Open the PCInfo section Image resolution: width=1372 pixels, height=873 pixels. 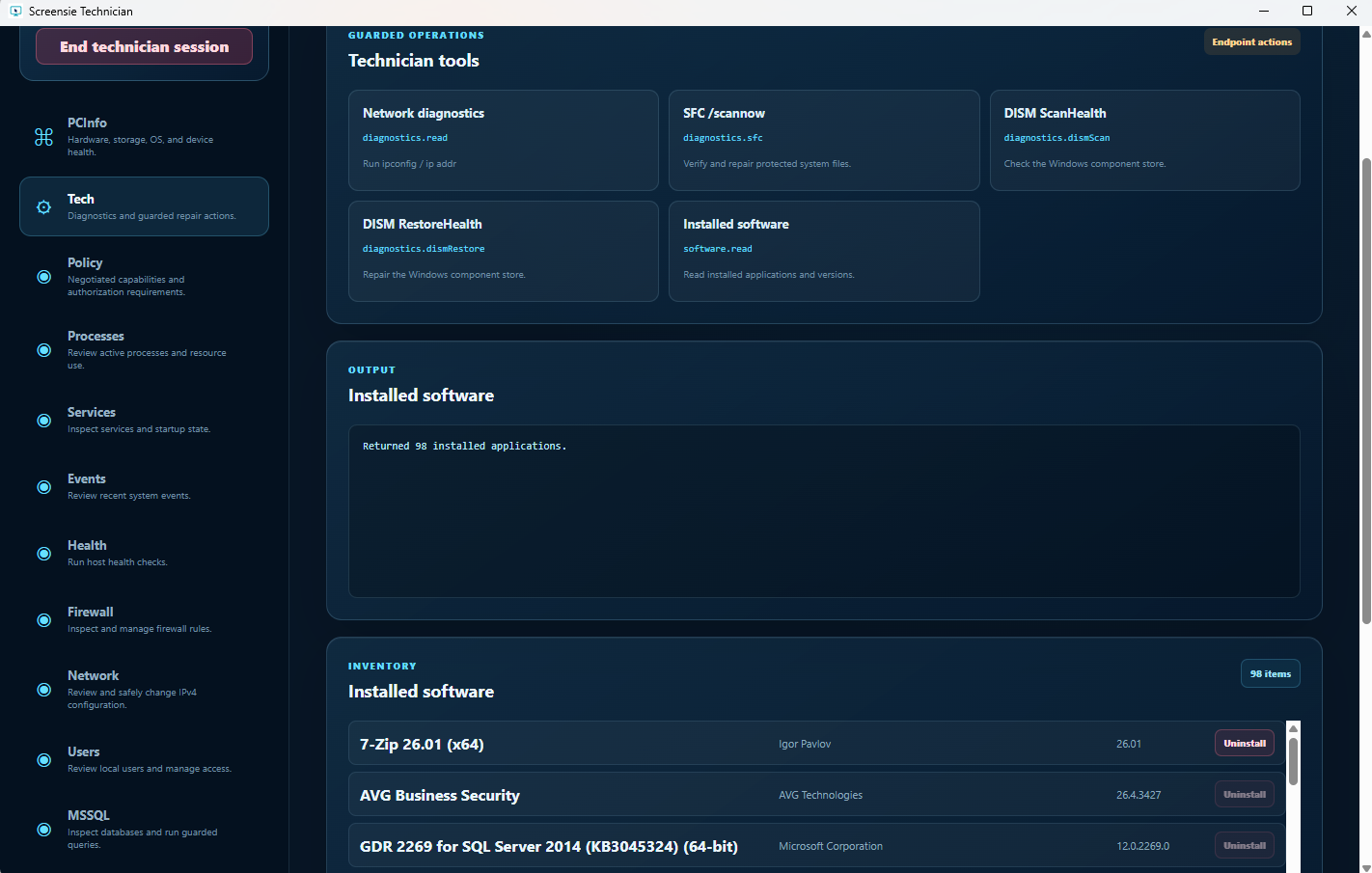(x=144, y=137)
